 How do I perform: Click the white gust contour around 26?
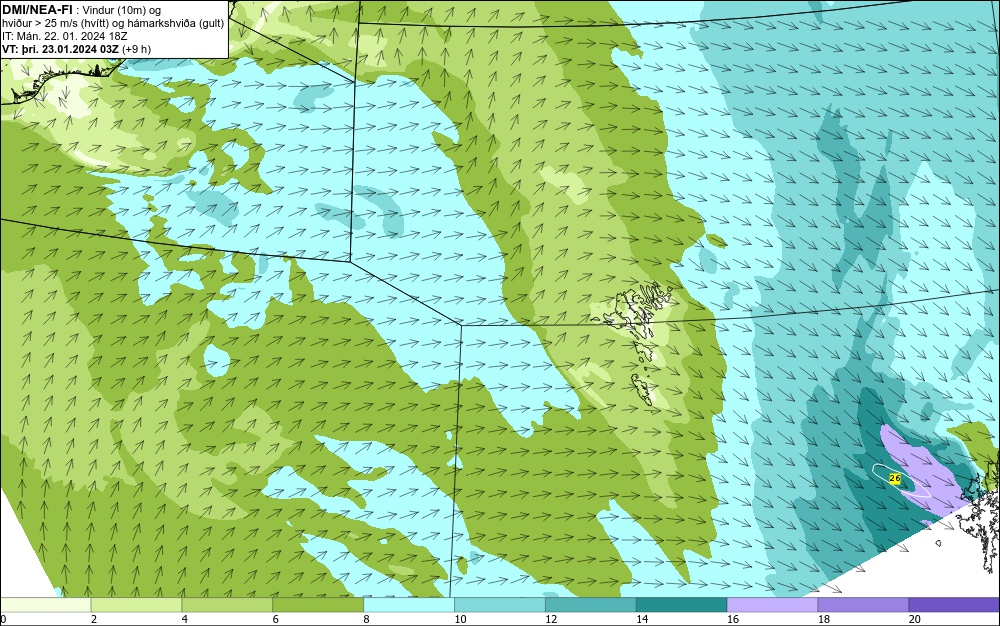pyautogui.click(x=901, y=481)
